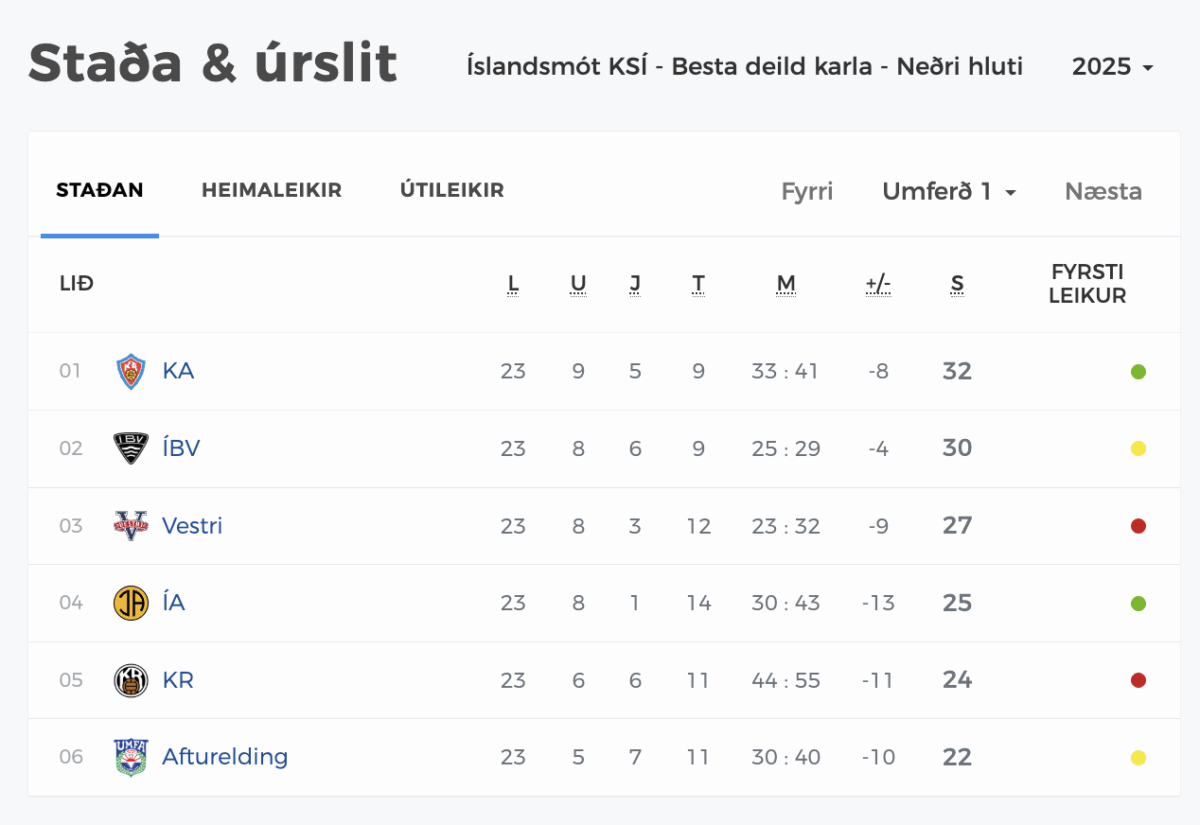The width and height of the screenshot is (1200, 825).
Task: Click the KR team crest icon
Action: 131,680
